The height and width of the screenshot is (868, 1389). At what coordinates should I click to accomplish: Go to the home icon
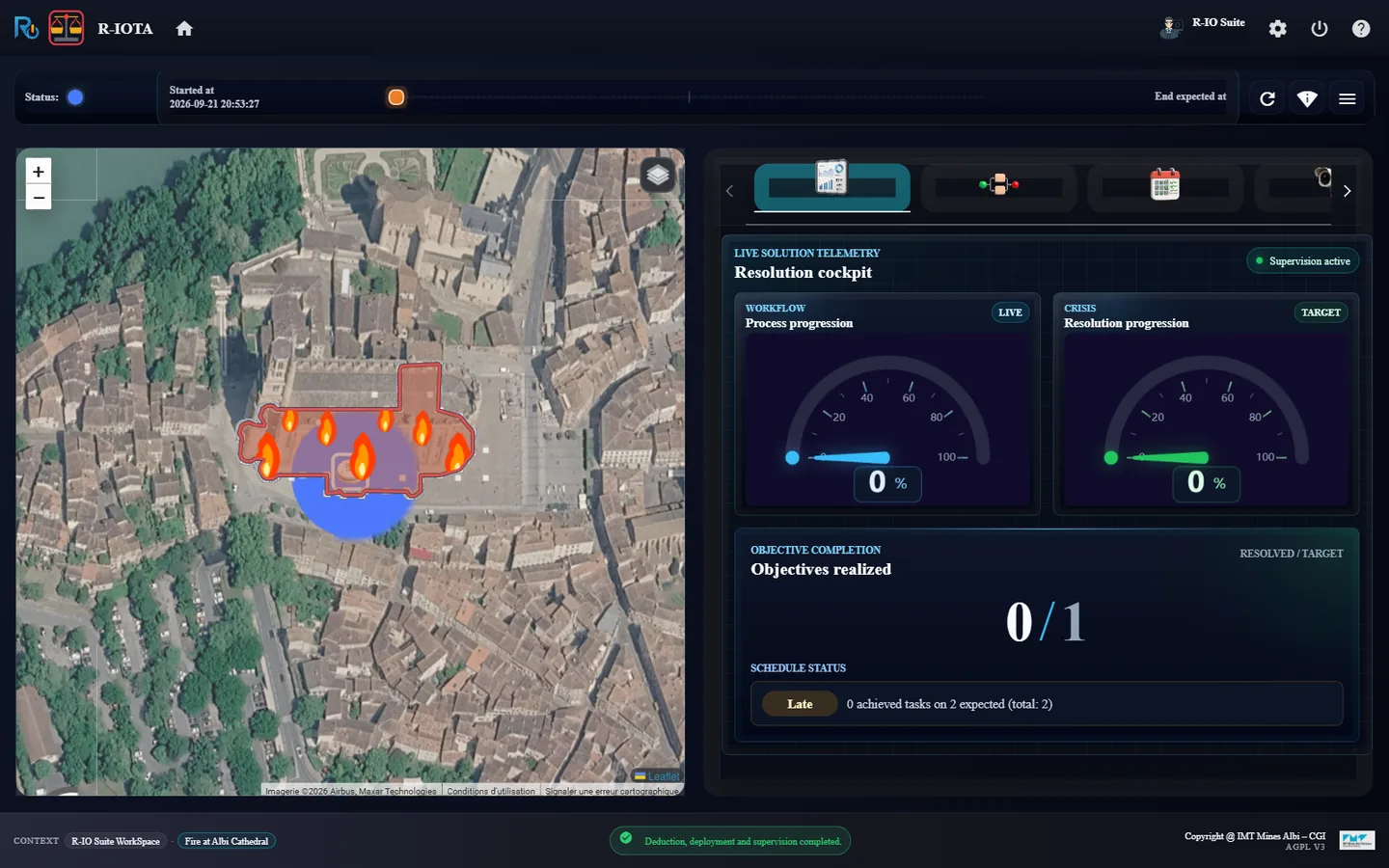point(184,29)
